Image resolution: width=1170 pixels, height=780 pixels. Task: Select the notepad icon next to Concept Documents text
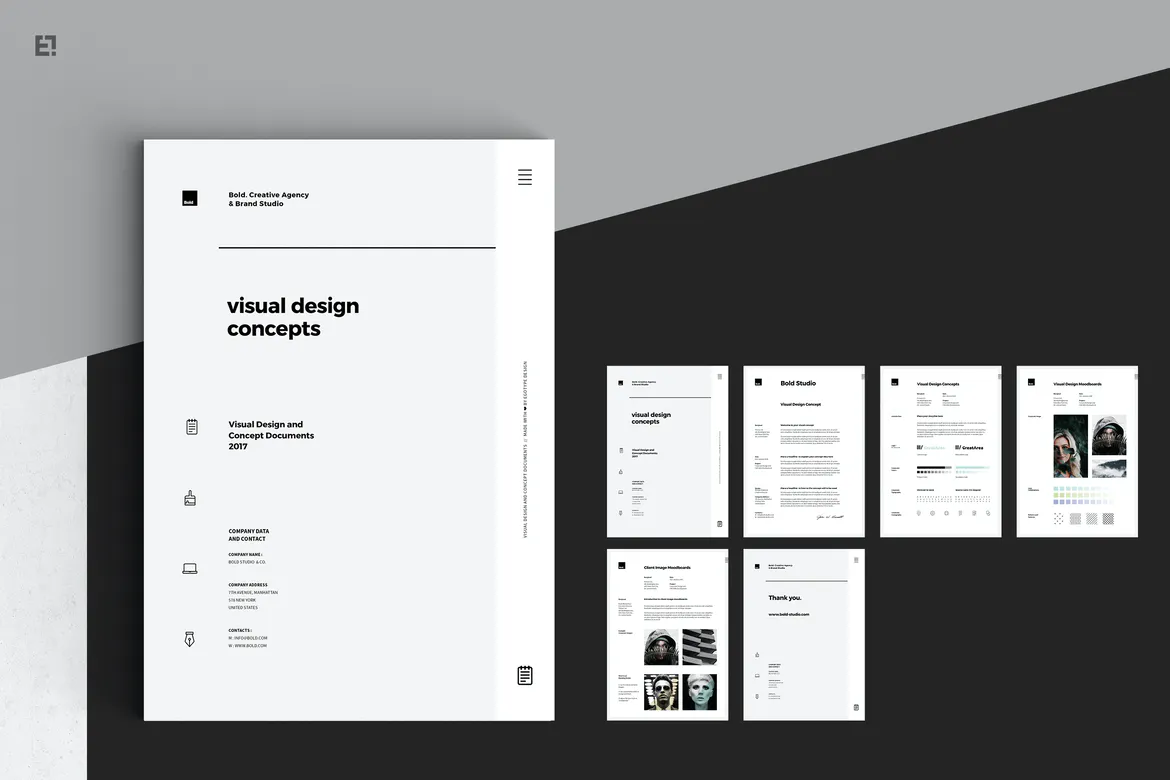pyautogui.click(x=190, y=426)
